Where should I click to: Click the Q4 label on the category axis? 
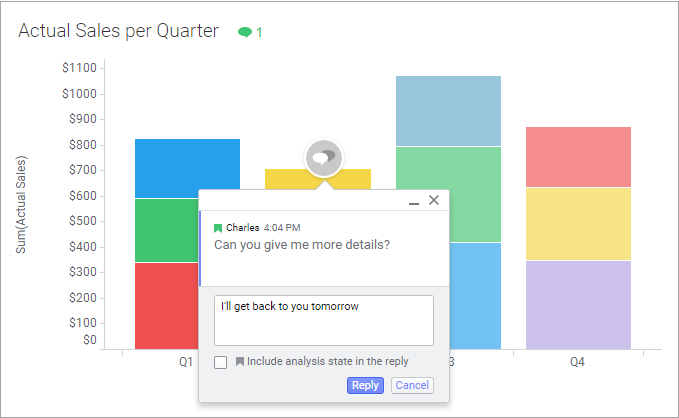(x=577, y=362)
